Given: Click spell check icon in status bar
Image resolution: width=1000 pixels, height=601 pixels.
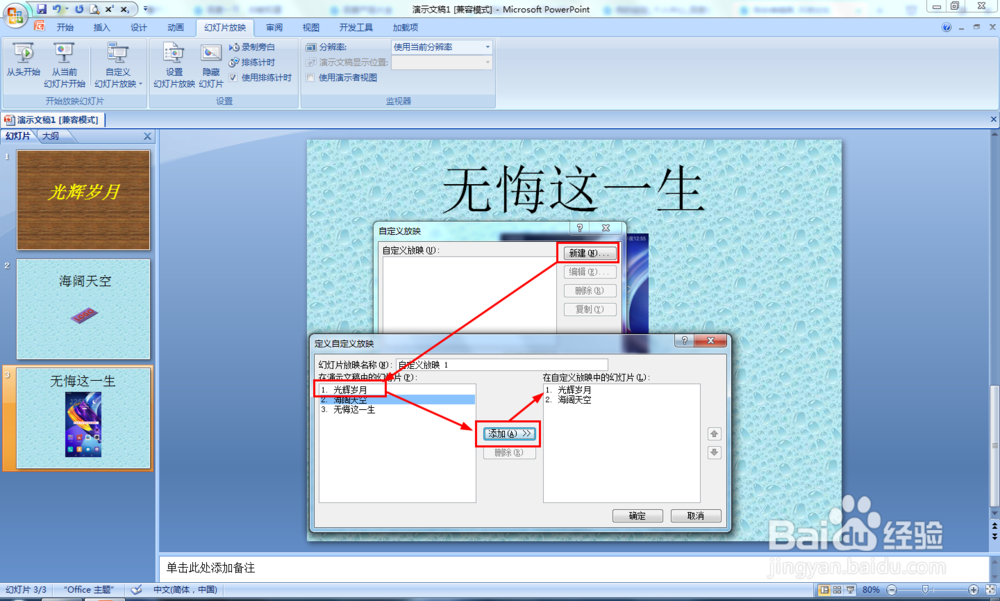Looking at the screenshot, I should pyautogui.click(x=136, y=590).
